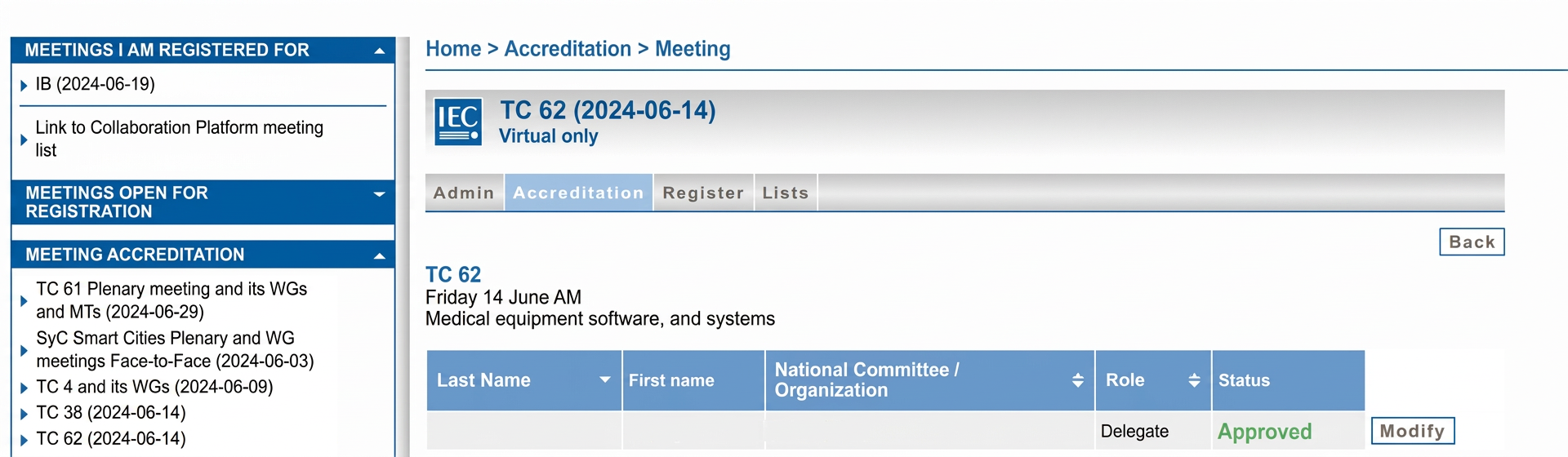Open TC 38 (2024-06-14) meeting link
The width and height of the screenshot is (1568, 457).
(x=111, y=413)
